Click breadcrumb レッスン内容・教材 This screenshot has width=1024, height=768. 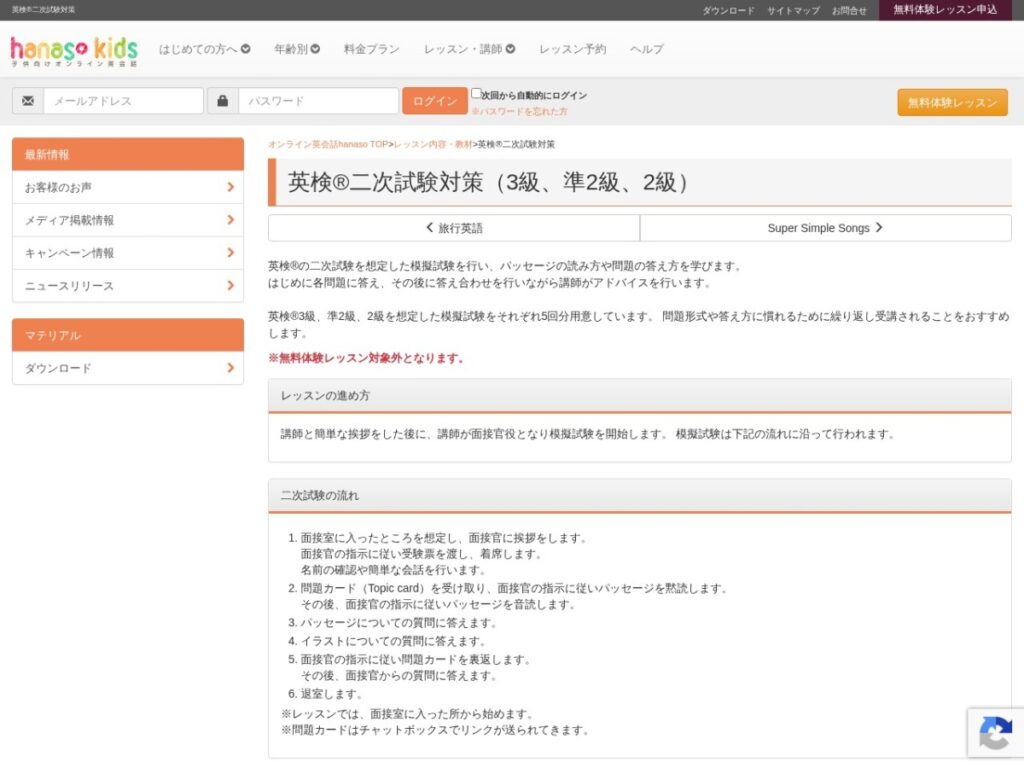click(433, 144)
